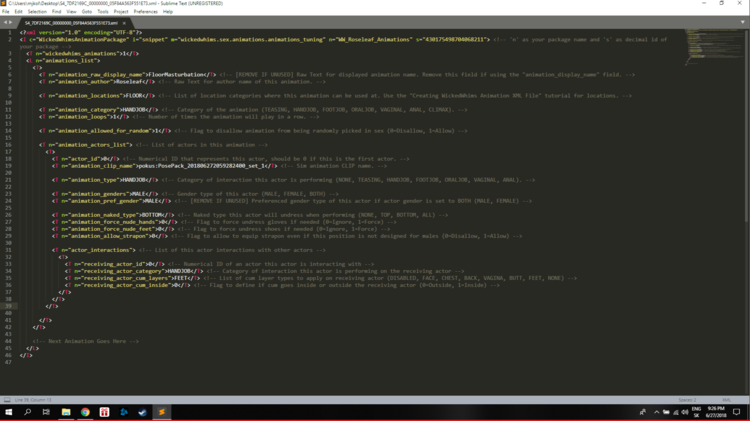This screenshot has height=421, width=750.
Task: Click the battery icon in system tray
Action: click(x=666, y=412)
